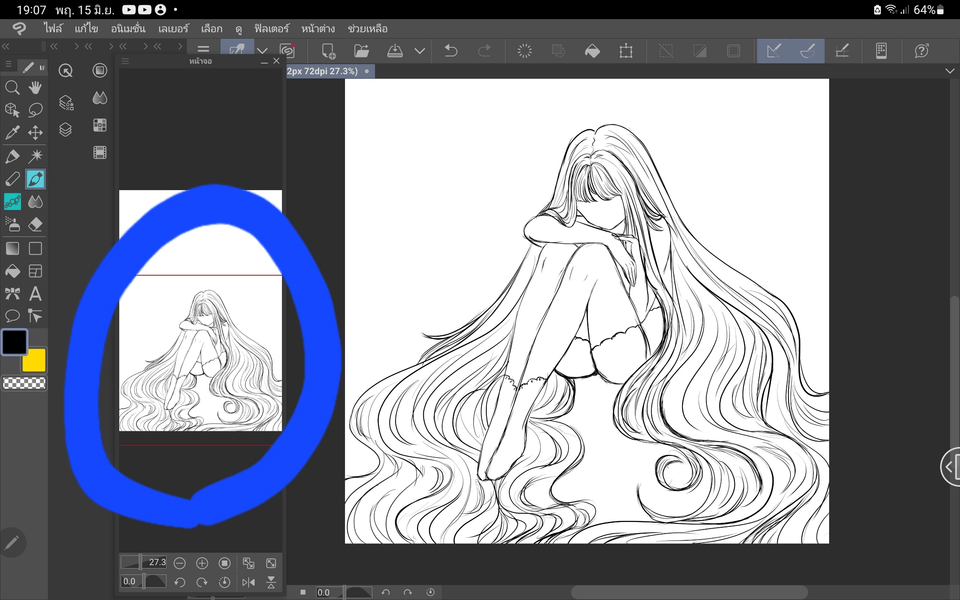Click the Open file folder icon

(361, 51)
